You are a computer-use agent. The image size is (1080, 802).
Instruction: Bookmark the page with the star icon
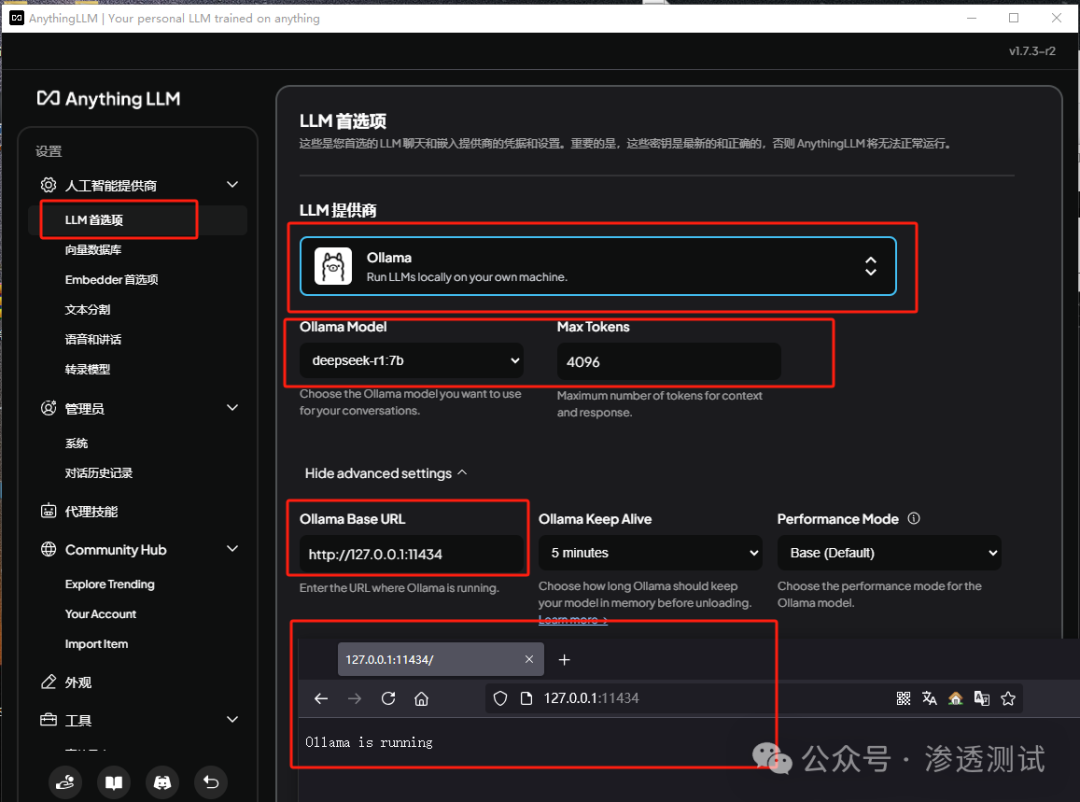1008,699
